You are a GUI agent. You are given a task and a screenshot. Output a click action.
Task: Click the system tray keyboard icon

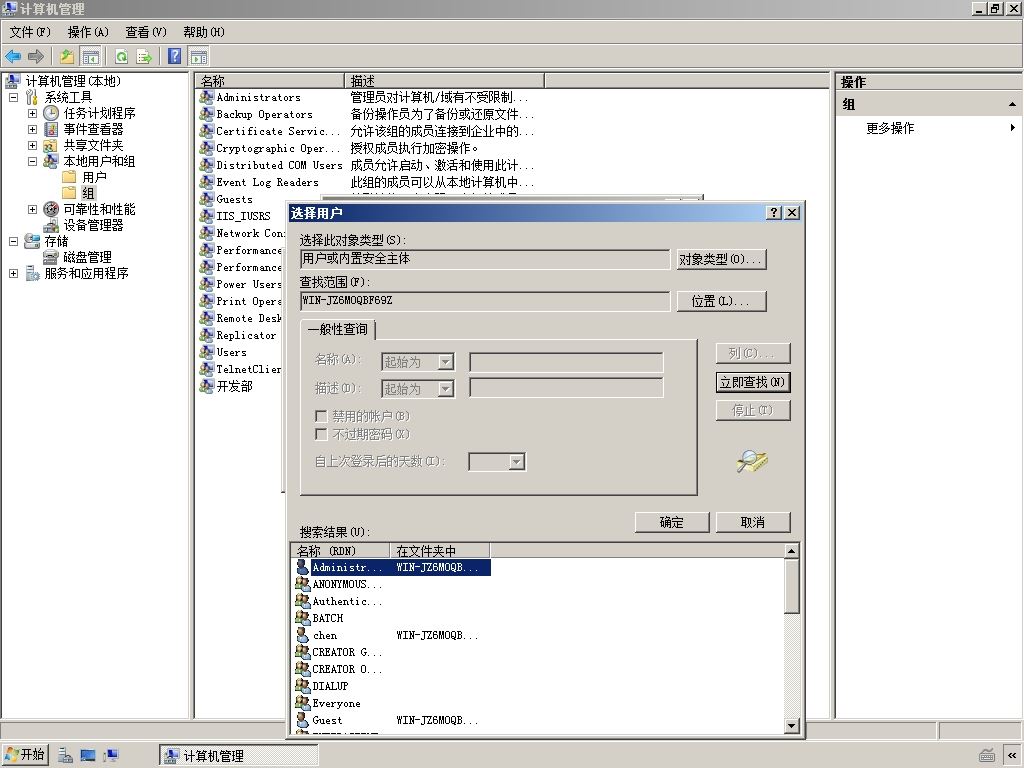[987, 756]
